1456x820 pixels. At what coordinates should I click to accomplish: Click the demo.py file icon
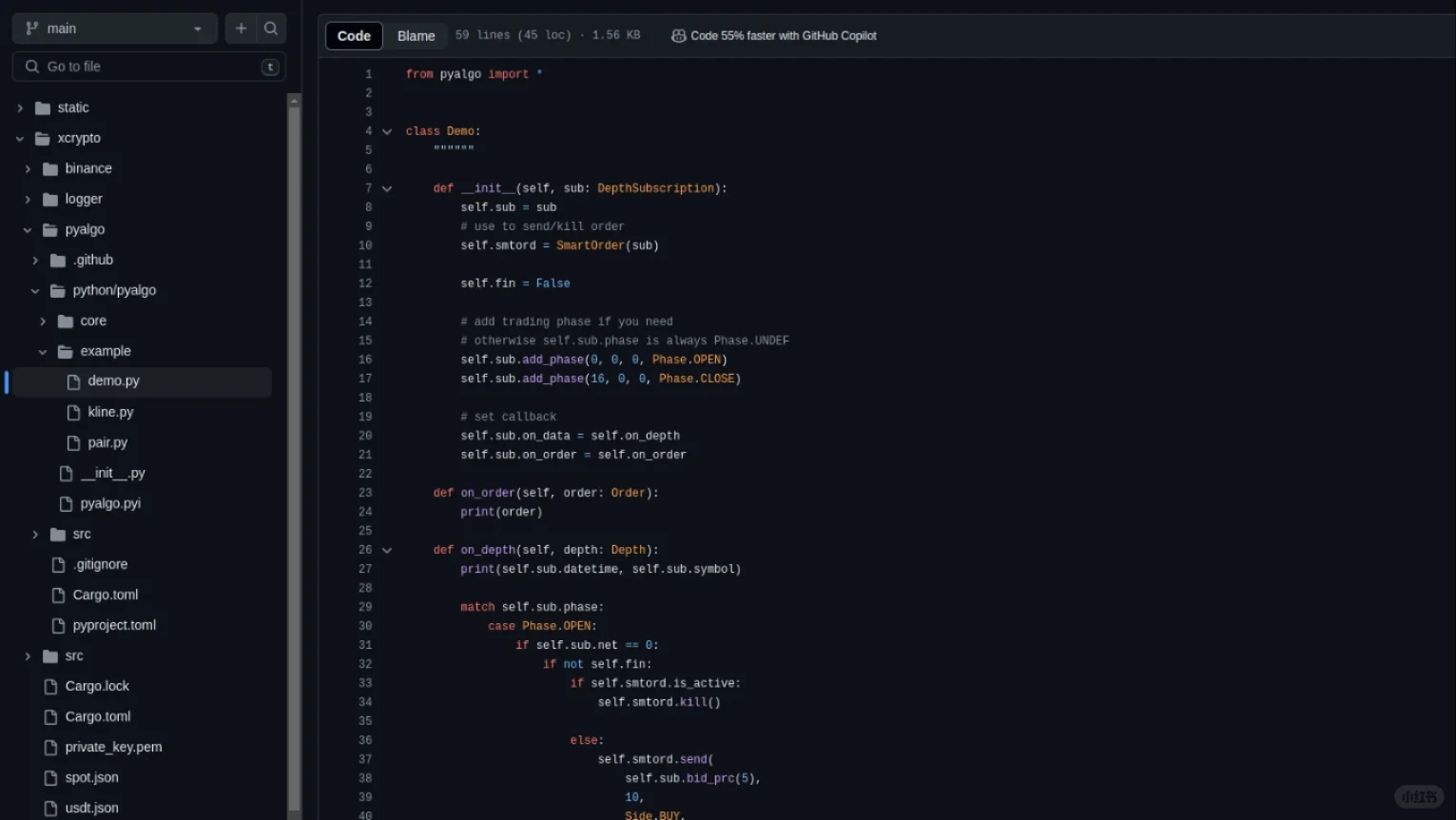tap(73, 381)
